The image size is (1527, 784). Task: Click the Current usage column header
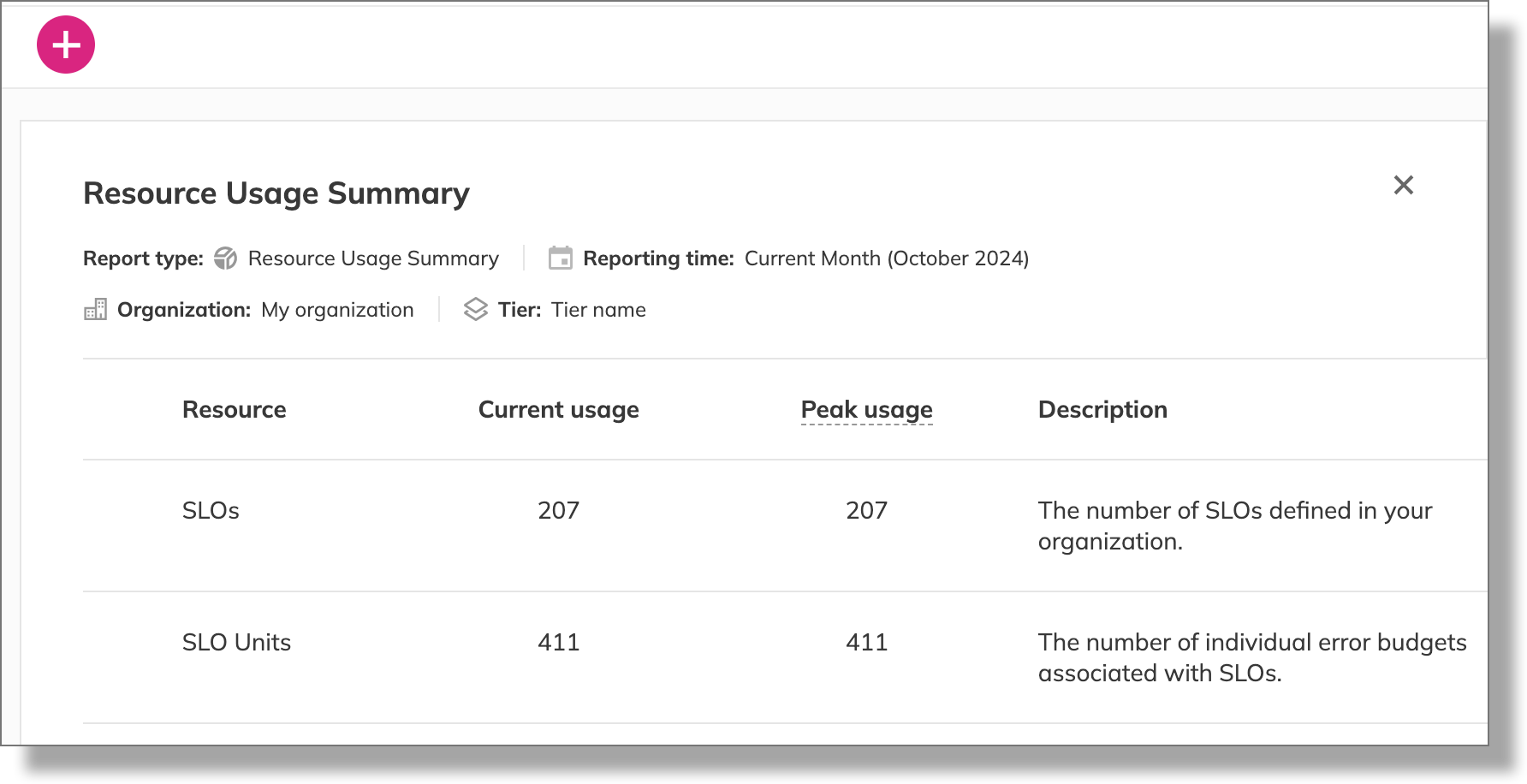point(558,410)
